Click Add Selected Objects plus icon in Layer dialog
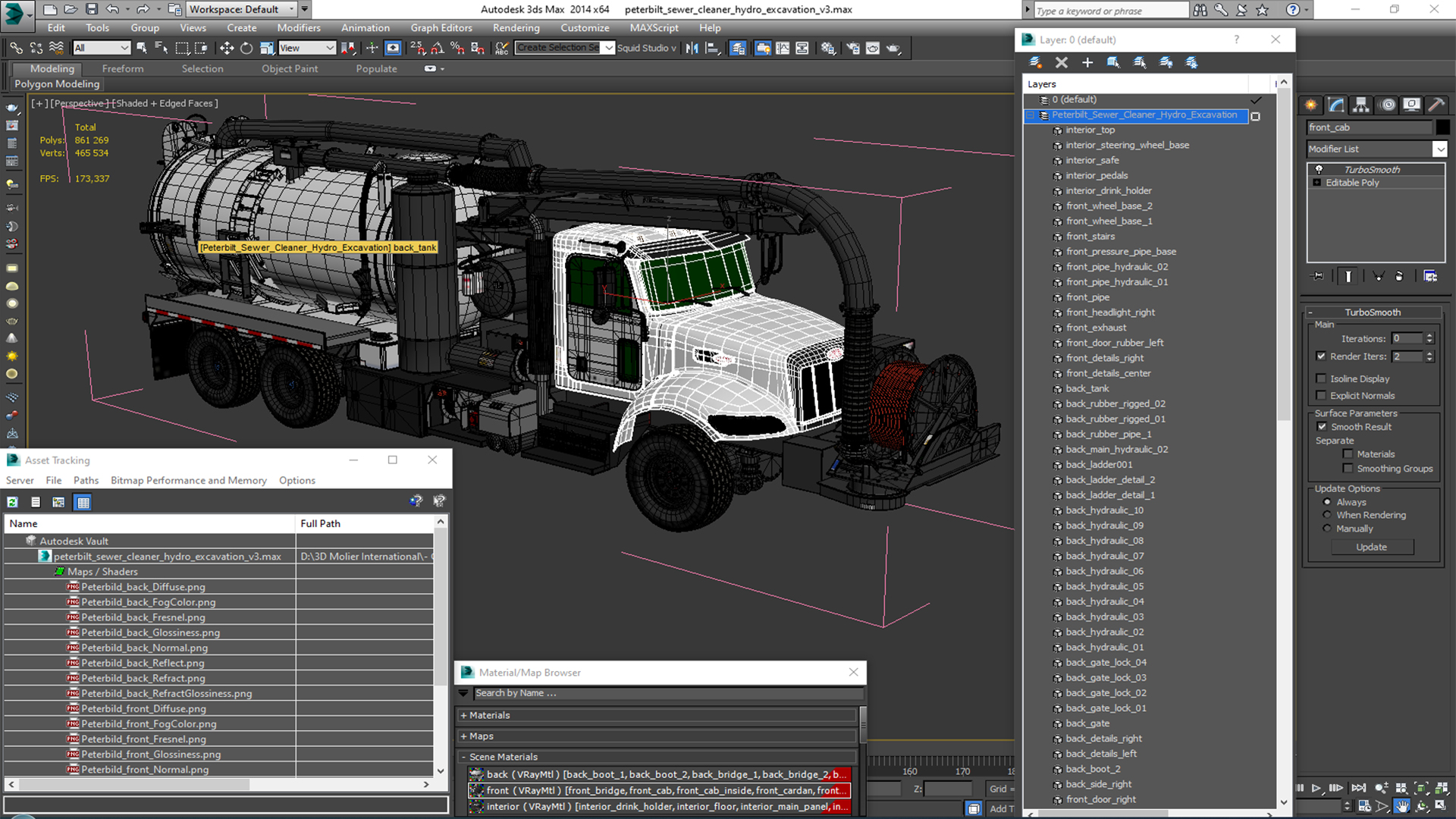 tap(1087, 62)
